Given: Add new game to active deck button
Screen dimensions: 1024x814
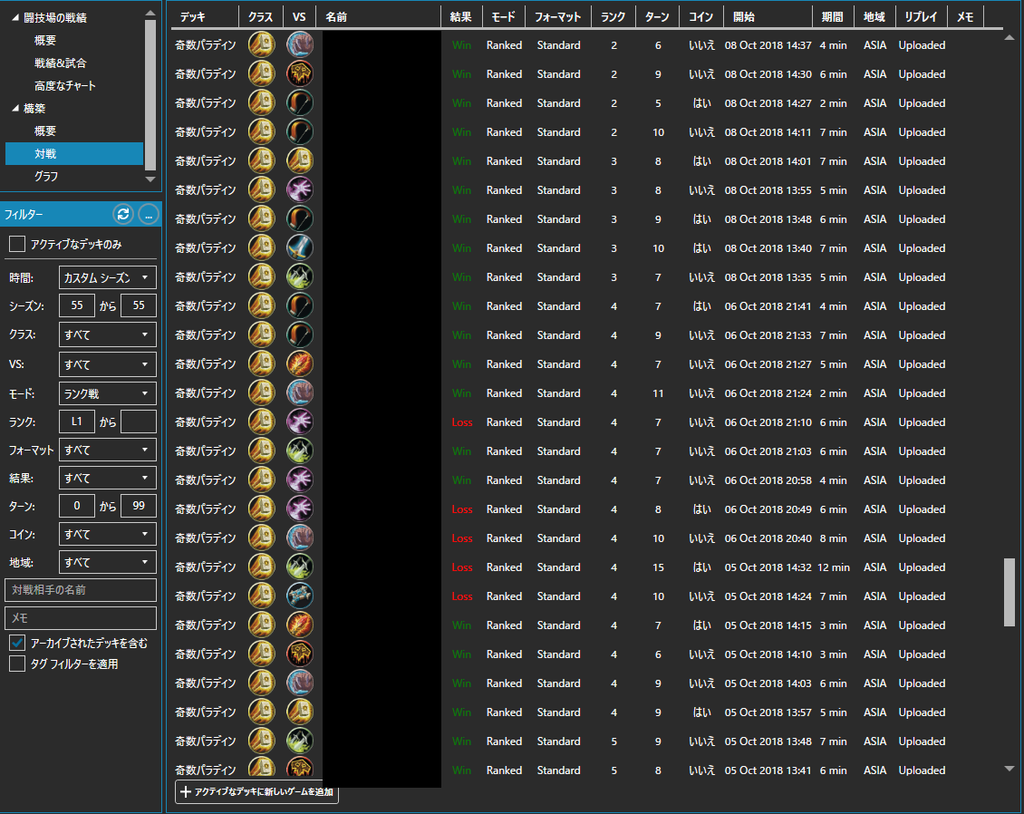Looking at the screenshot, I should (x=257, y=792).
